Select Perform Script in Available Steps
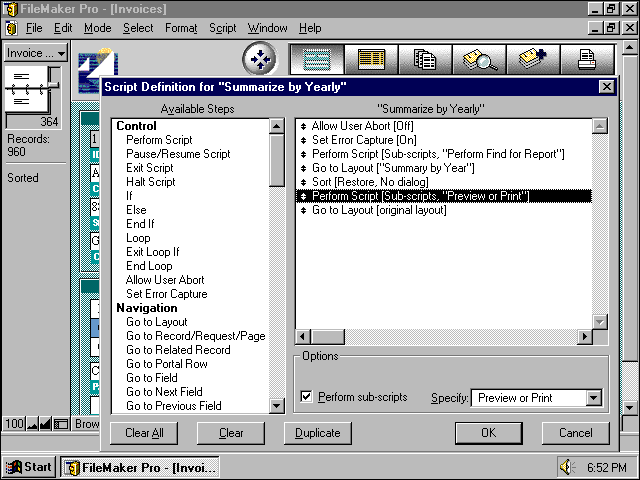The image size is (640, 480). [159, 140]
